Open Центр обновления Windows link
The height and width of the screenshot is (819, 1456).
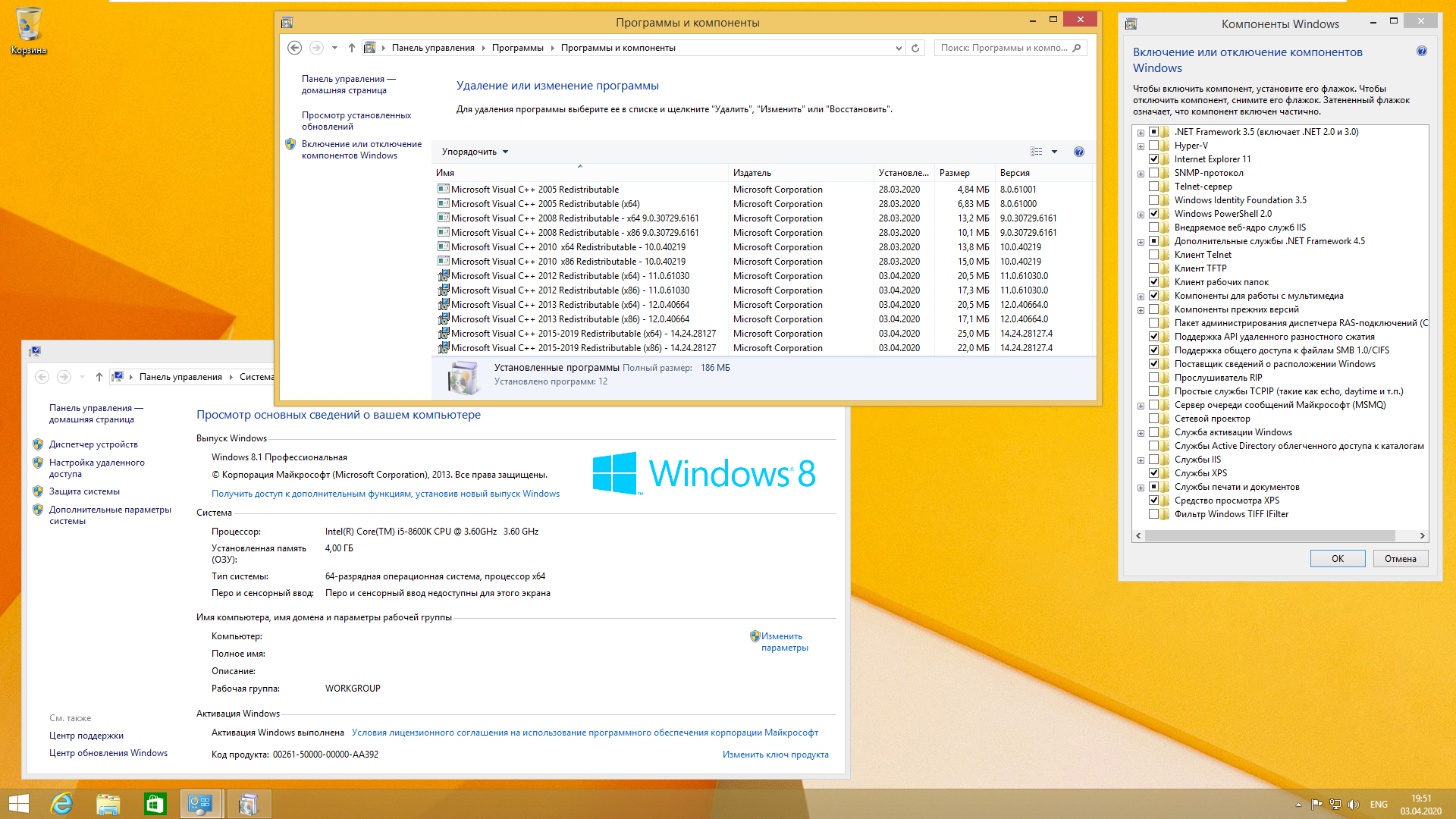click(x=108, y=753)
